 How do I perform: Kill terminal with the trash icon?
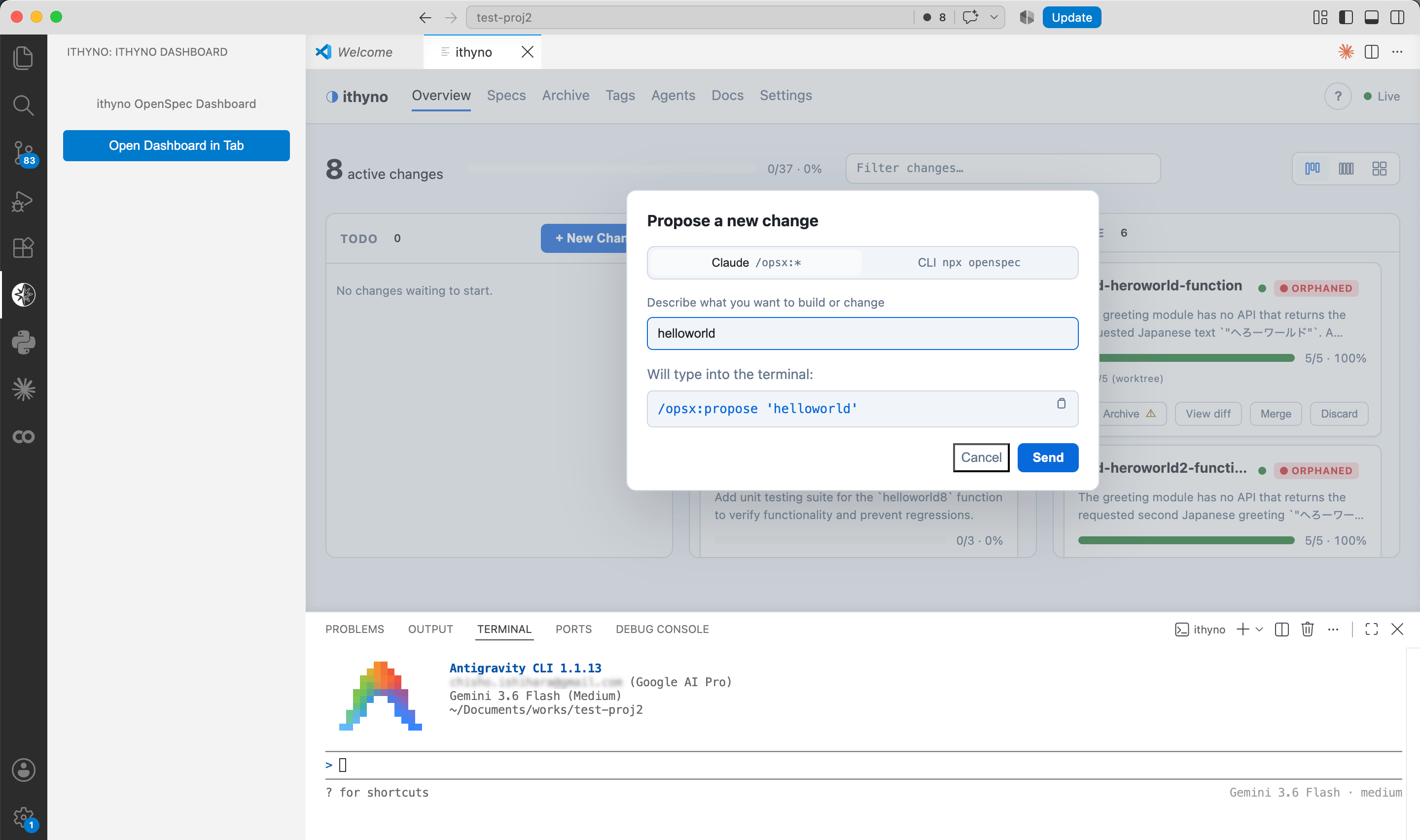click(1307, 630)
